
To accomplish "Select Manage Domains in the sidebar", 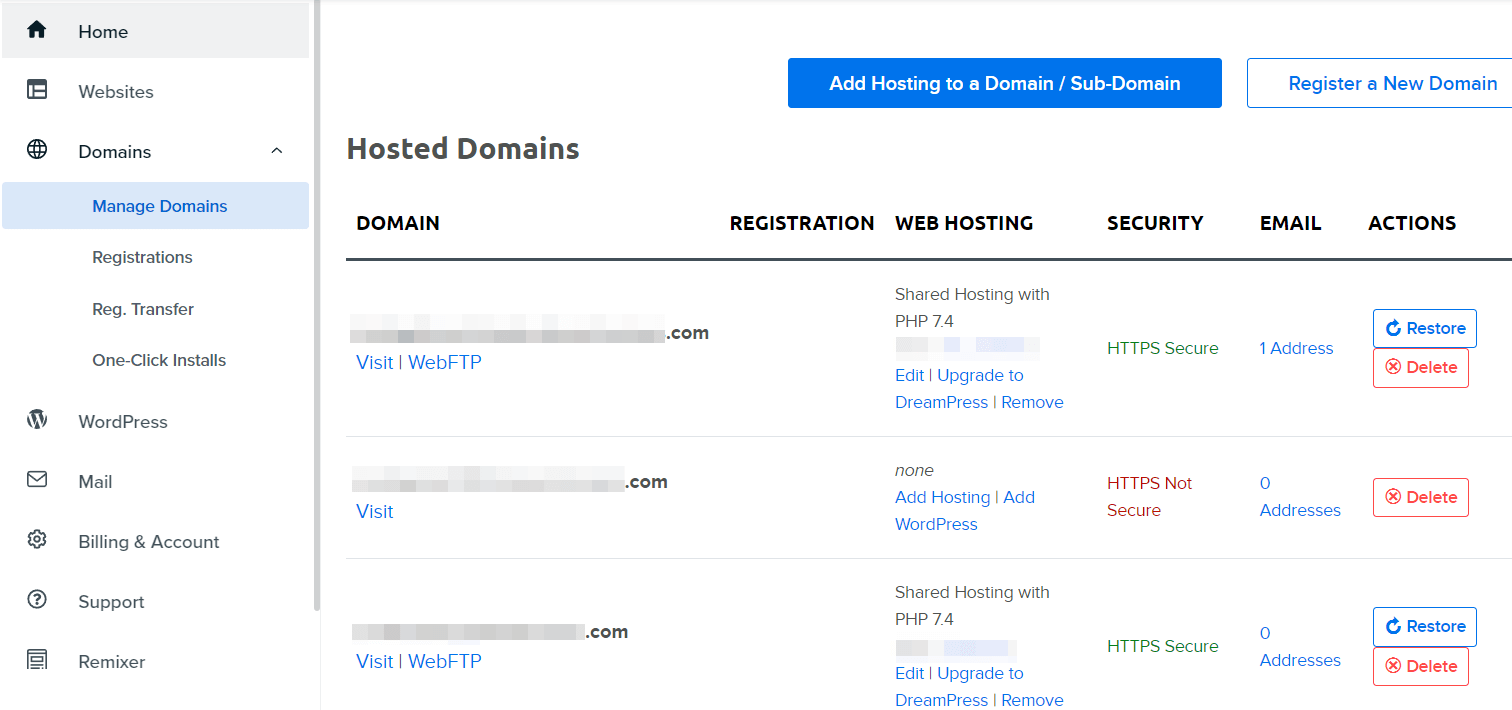I will (159, 205).
